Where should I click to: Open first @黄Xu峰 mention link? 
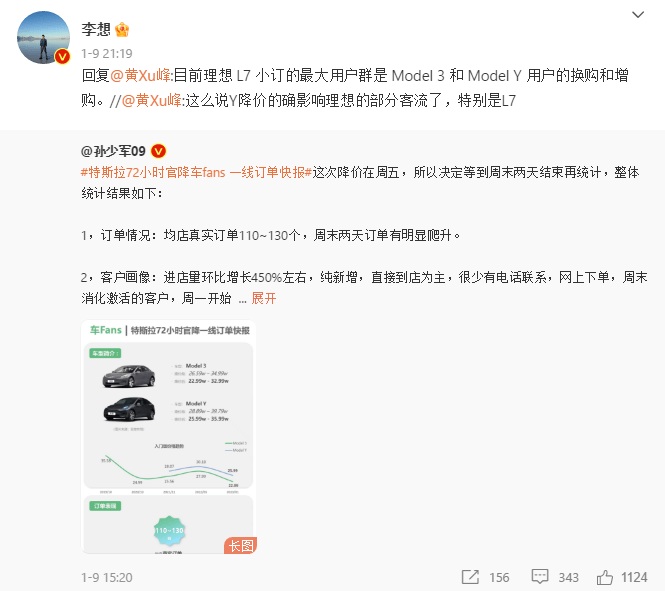click(x=140, y=75)
